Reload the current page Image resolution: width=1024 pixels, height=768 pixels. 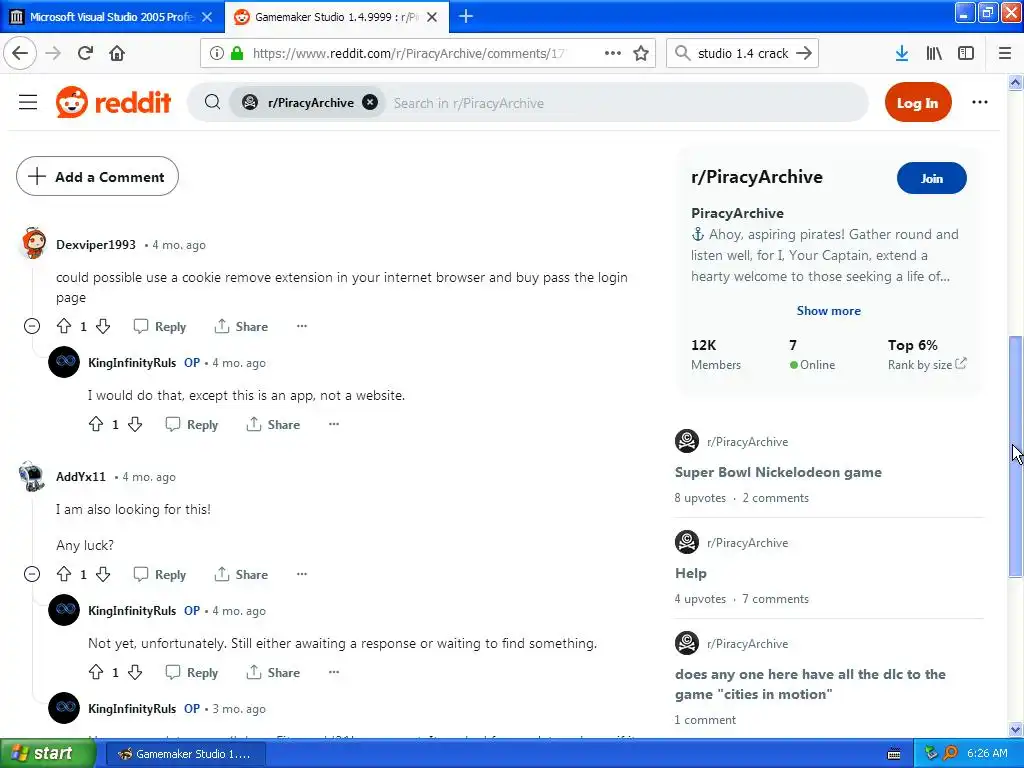coord(85,53)
